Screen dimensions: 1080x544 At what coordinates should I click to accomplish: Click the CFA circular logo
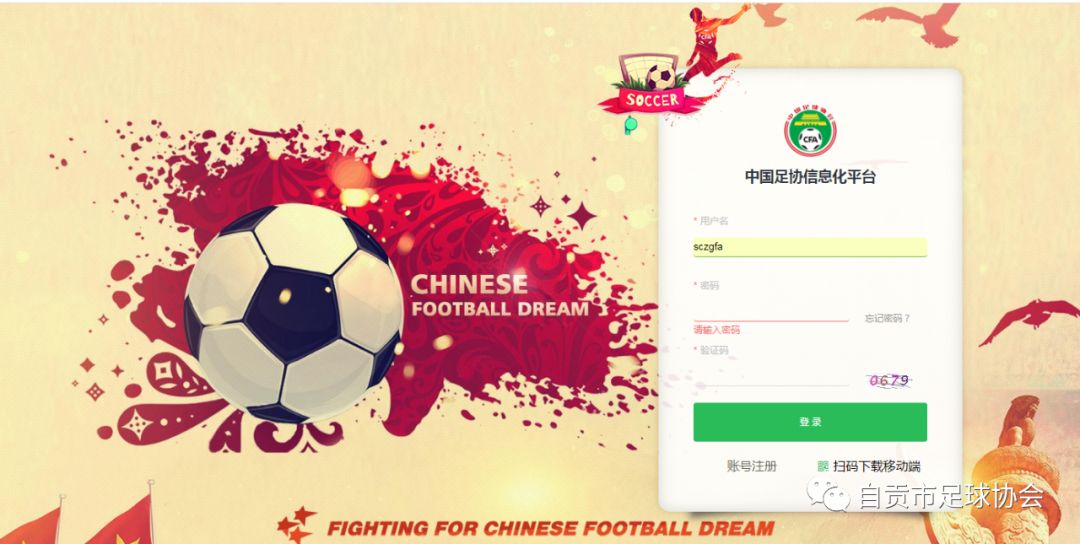click(810, 131)
